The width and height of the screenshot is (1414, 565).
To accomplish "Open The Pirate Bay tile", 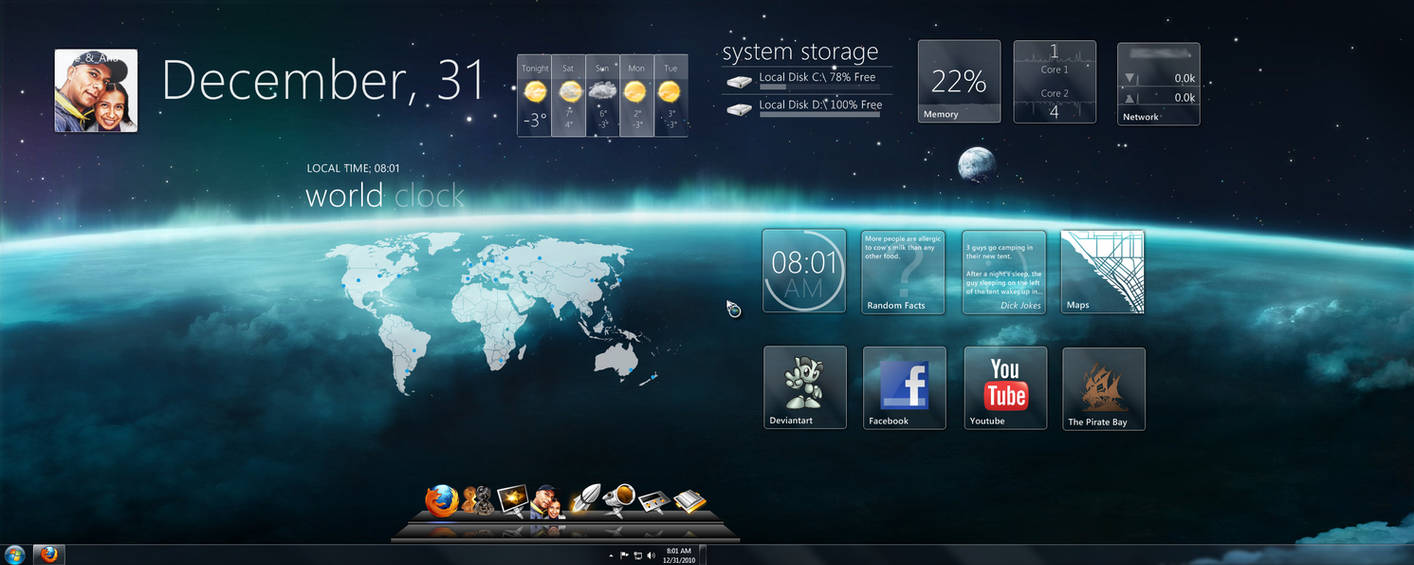I will coord(1104,389).
